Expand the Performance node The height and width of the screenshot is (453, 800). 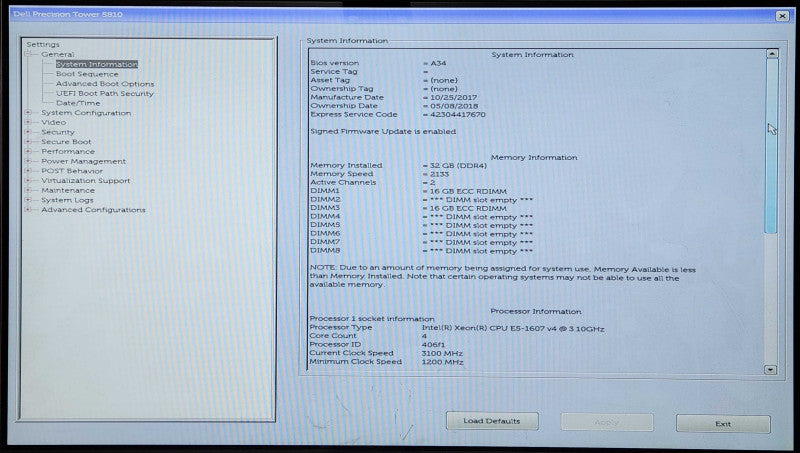[29, 152]
